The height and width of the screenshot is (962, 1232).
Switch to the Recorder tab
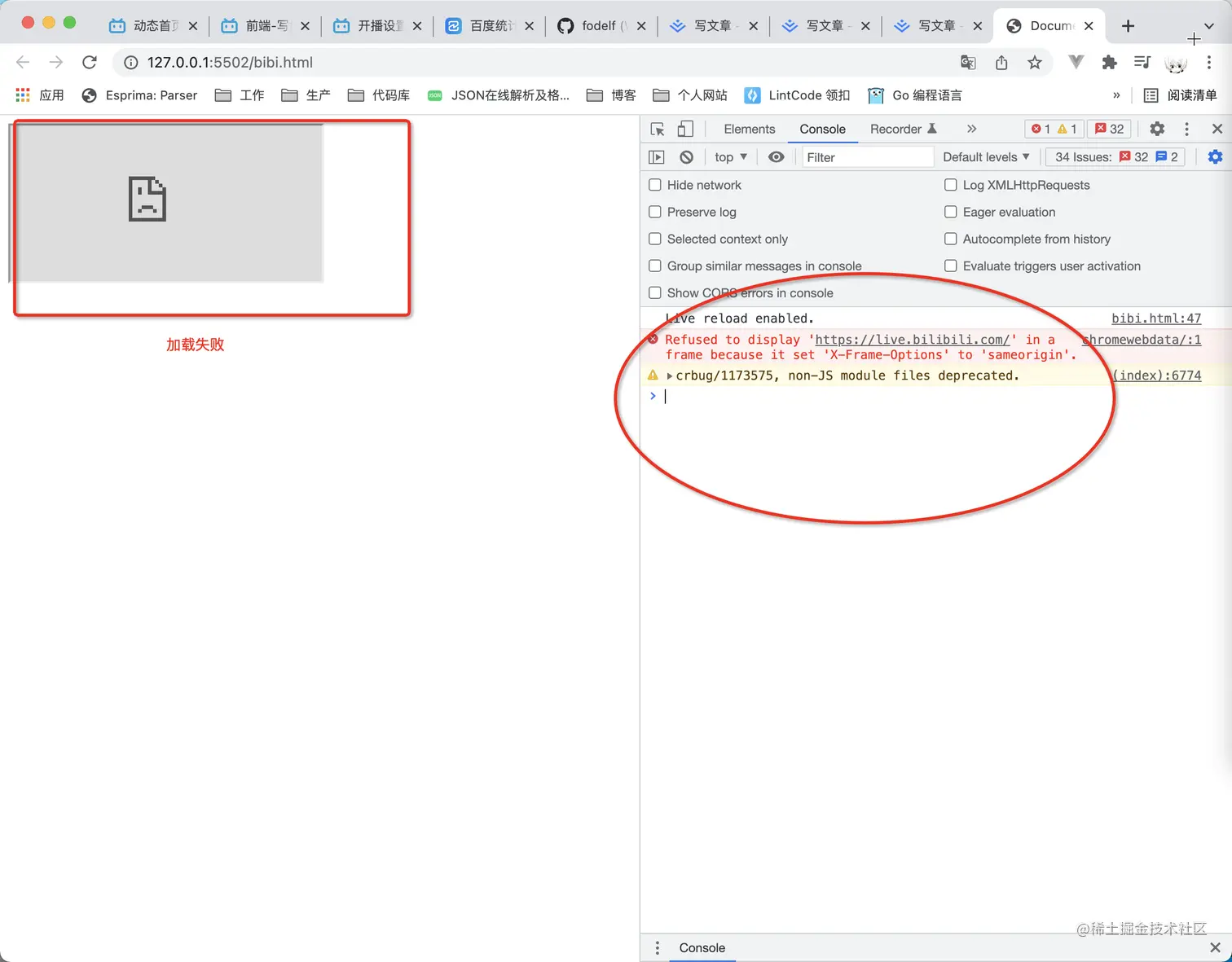(904, 129)
